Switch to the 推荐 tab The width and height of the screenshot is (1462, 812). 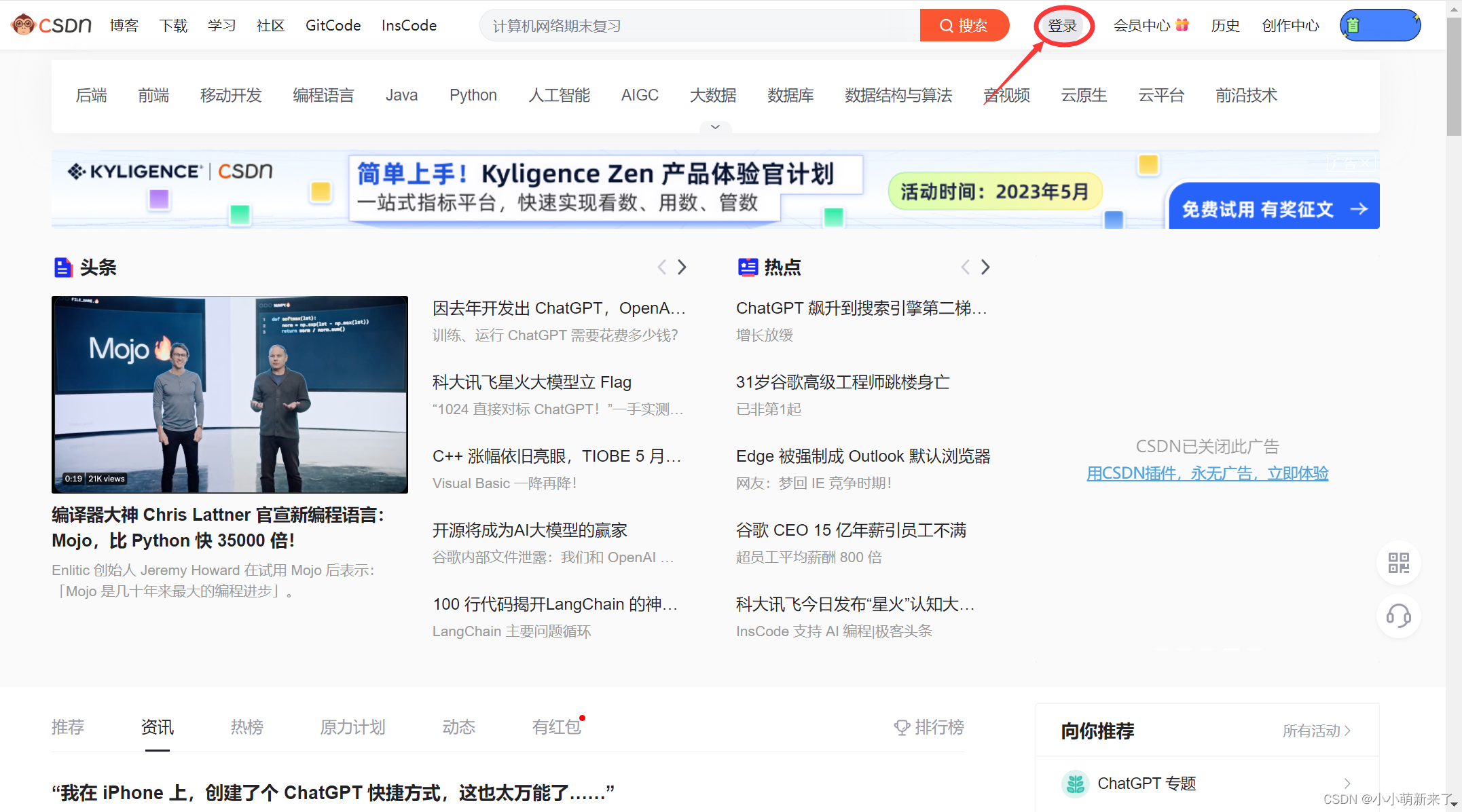coord(68,727)
